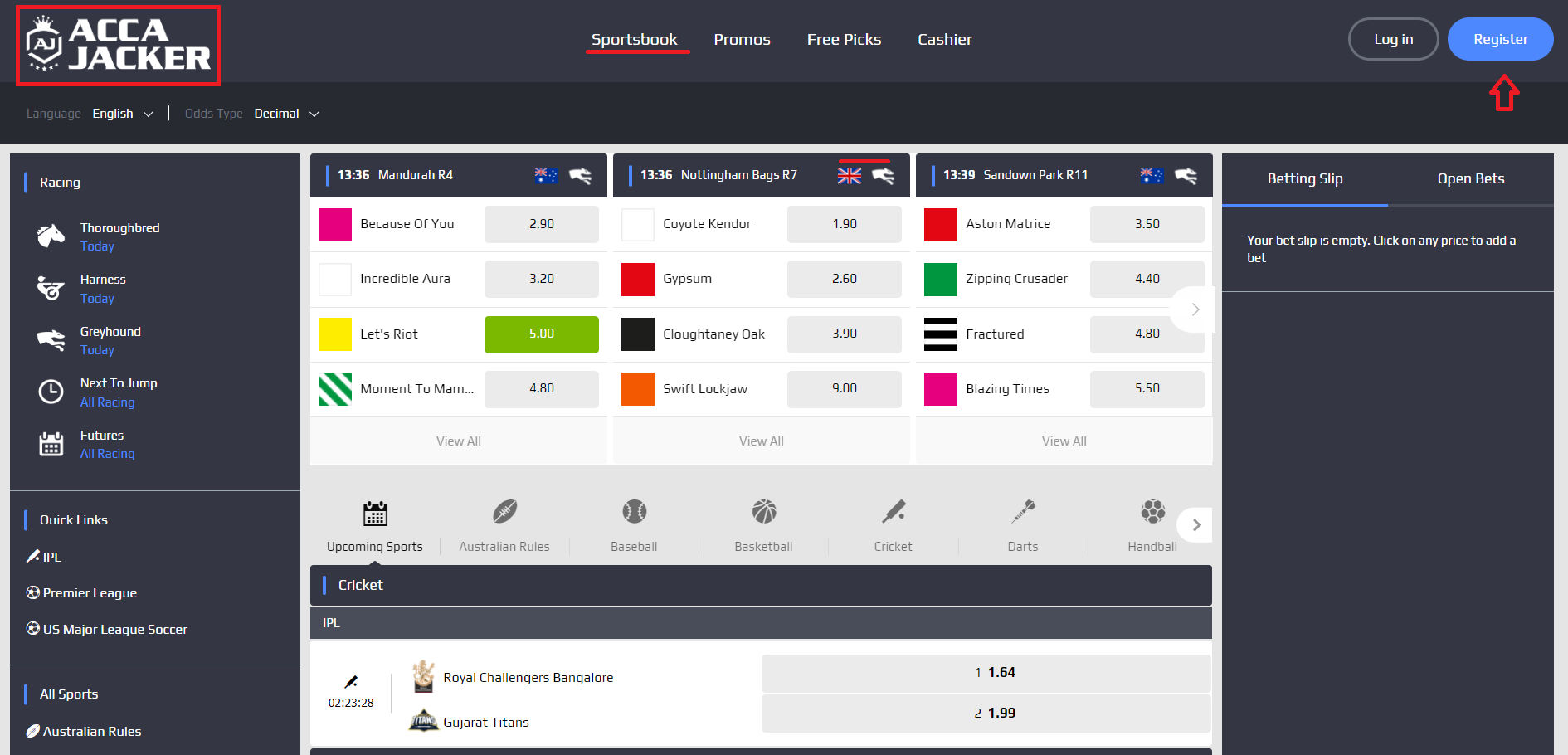Image resolution: width=1568 pixels, height=755 pixels.
Task: View All runners for Mandurah R4
Action: point(459,441)
